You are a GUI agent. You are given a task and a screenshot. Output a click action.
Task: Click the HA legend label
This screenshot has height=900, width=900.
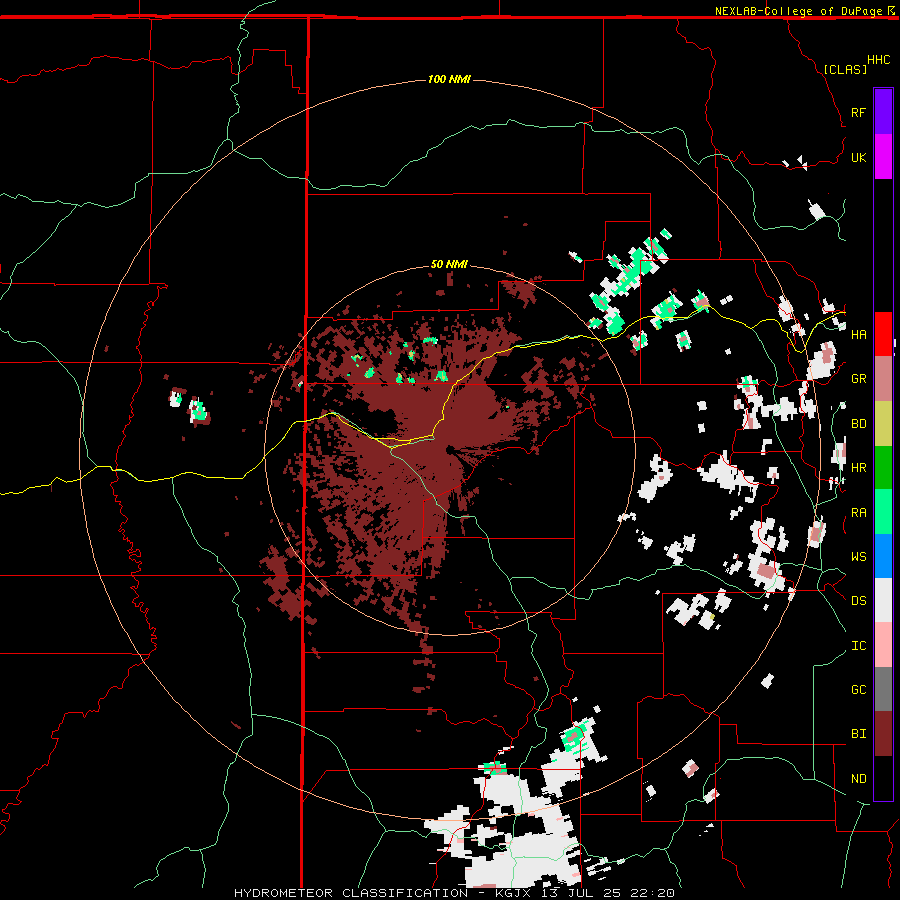pyautogui.click(x=858, y=334)
